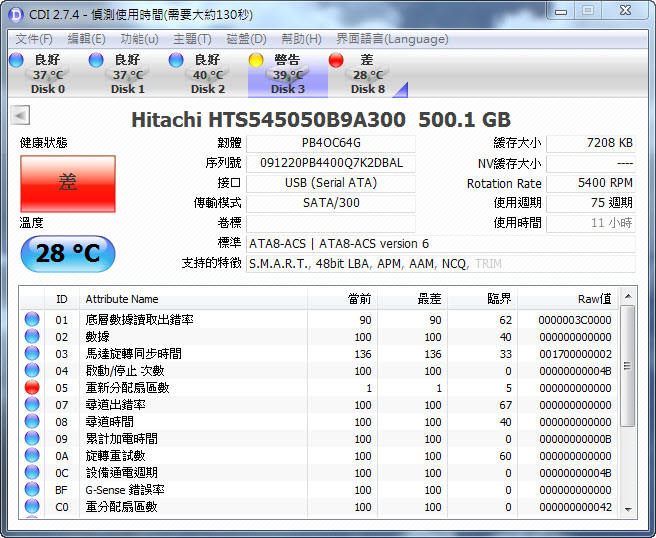Select the Disk 3 warning tab
The width and height of the screenshot is (656, 538).
pos(287,74)
